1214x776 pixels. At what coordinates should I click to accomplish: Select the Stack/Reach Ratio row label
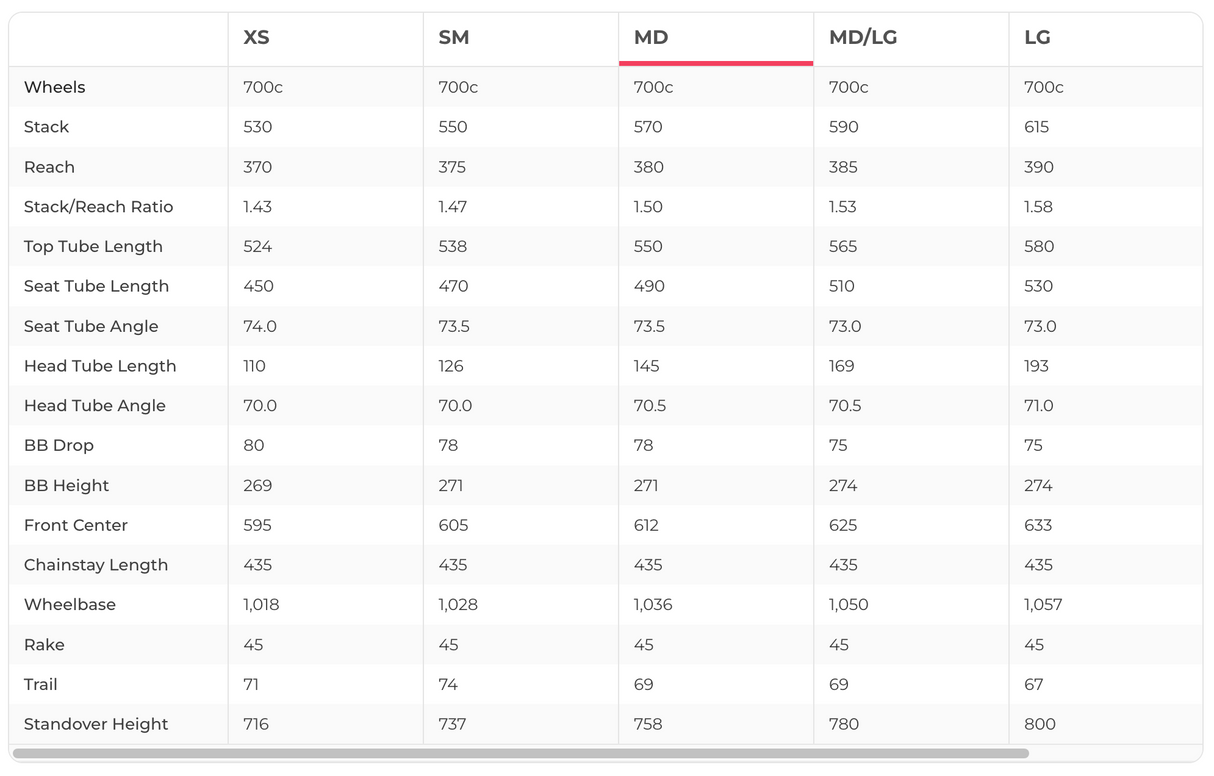[99, 207]
